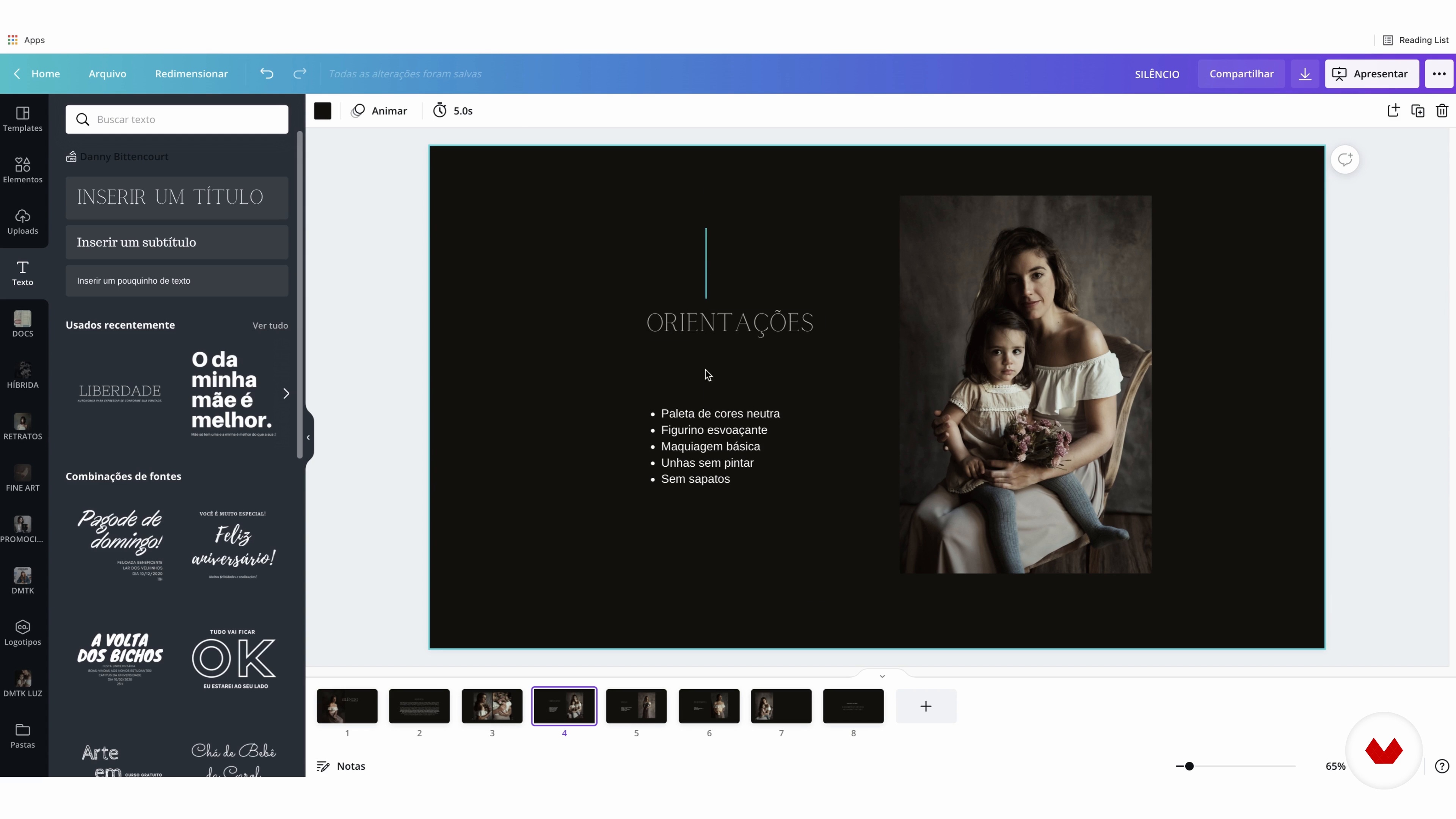Select the mother and child photo on canvas
This screenshot has height=819, width=1456.
(1025, 384)
